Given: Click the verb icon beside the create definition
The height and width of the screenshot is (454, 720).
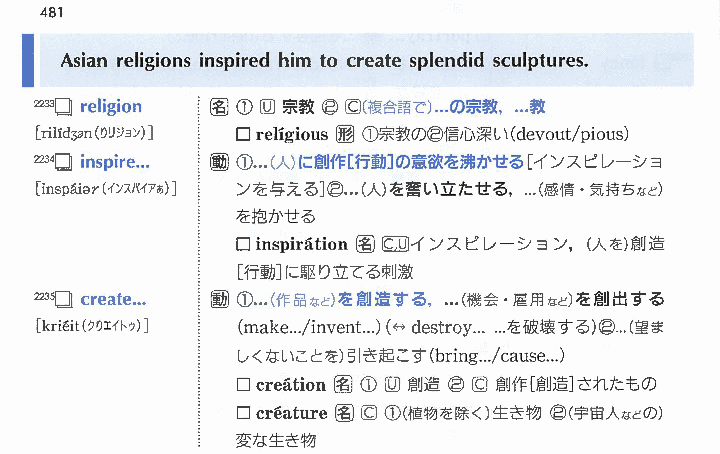Looking at the screenshot, I should (x=220, y=299).
